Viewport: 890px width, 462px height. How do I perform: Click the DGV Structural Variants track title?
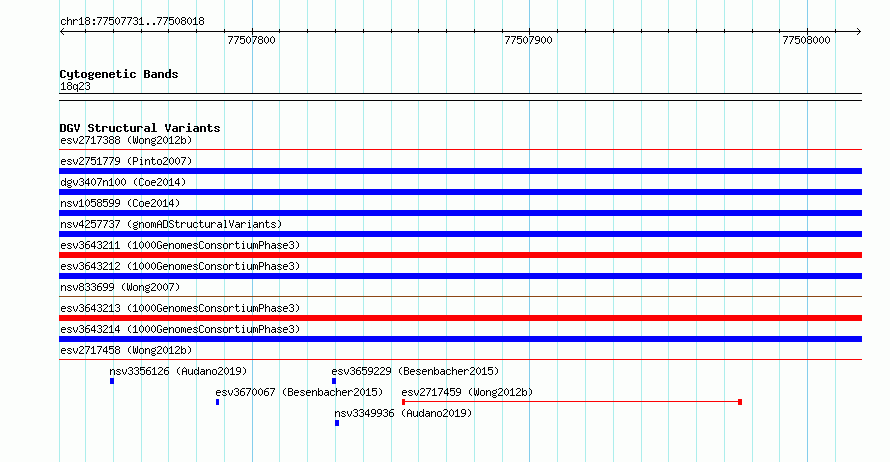pos(140,128)
